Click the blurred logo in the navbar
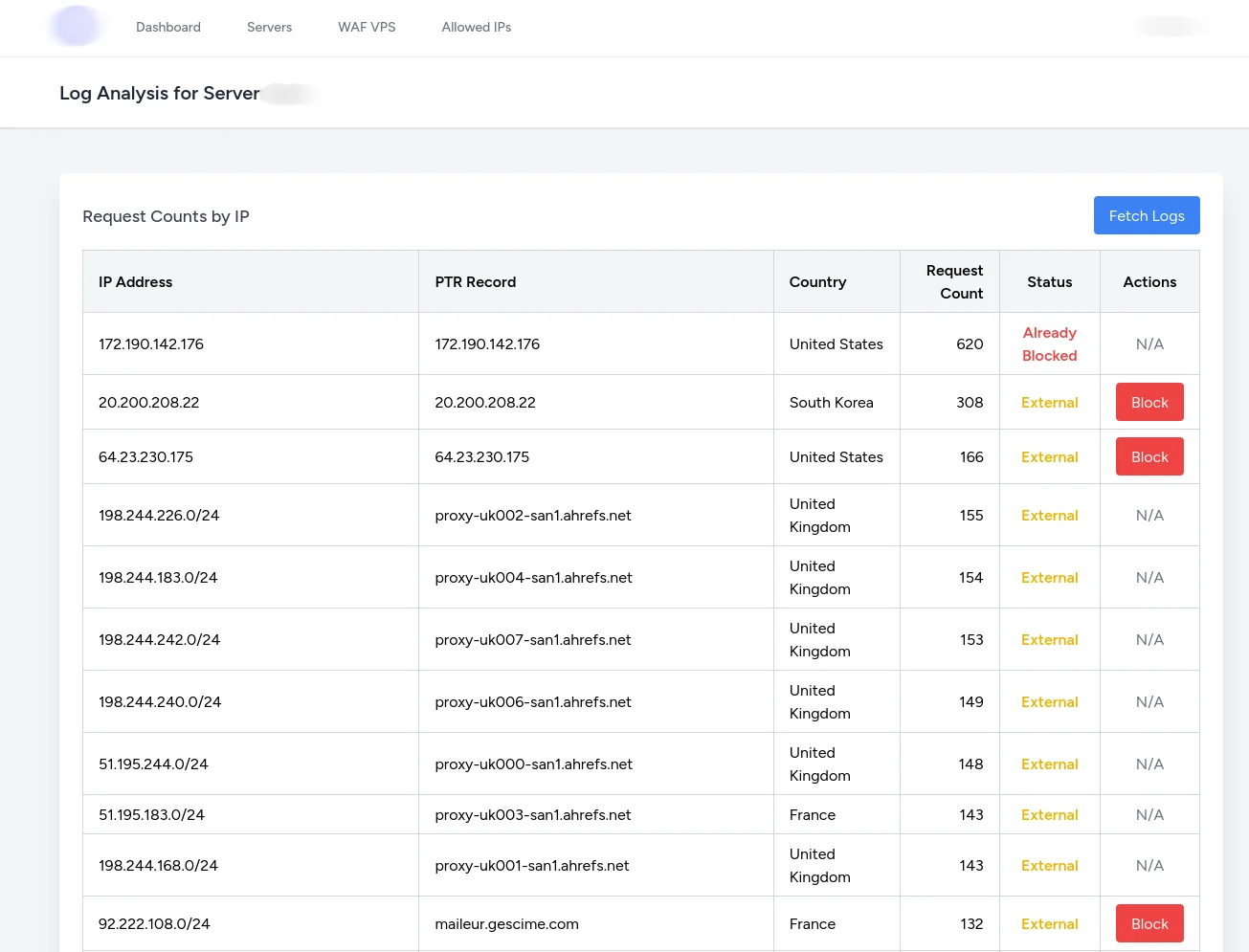1249x952 pixels. pyautogui.click(x=76, y=27)
